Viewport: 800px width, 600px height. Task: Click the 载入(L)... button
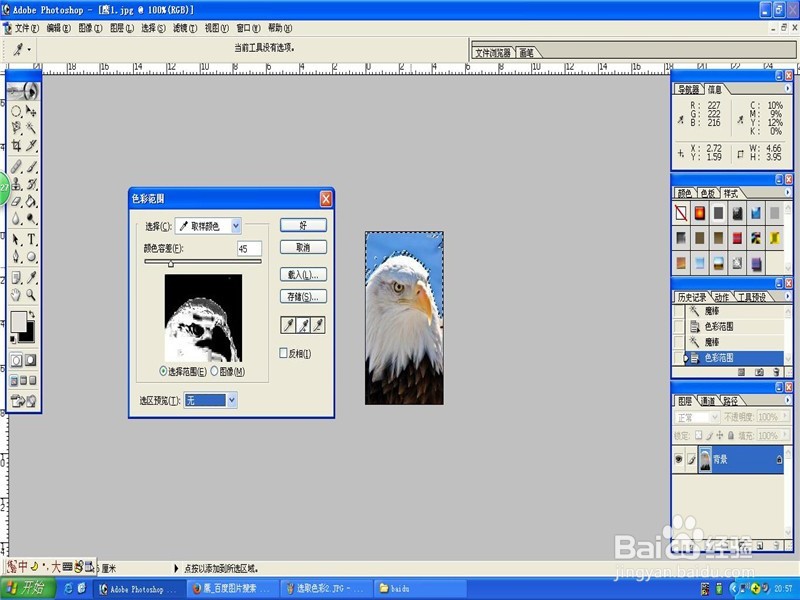click(303, 274)
